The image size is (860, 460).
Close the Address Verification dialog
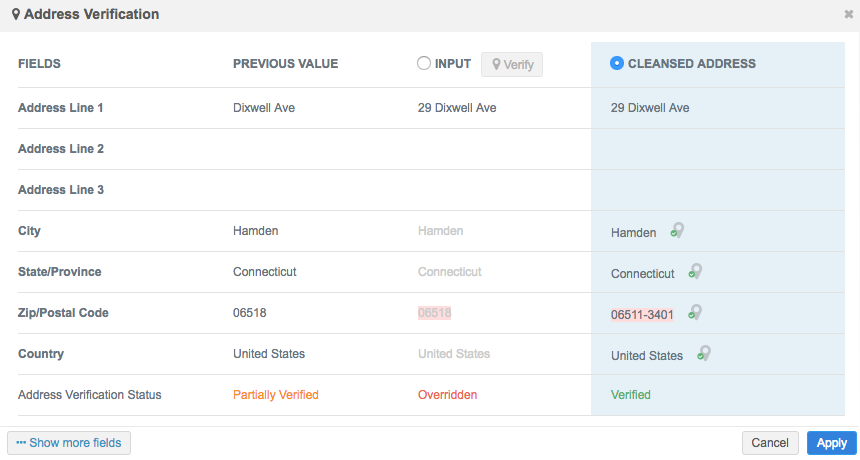(849, 15)
